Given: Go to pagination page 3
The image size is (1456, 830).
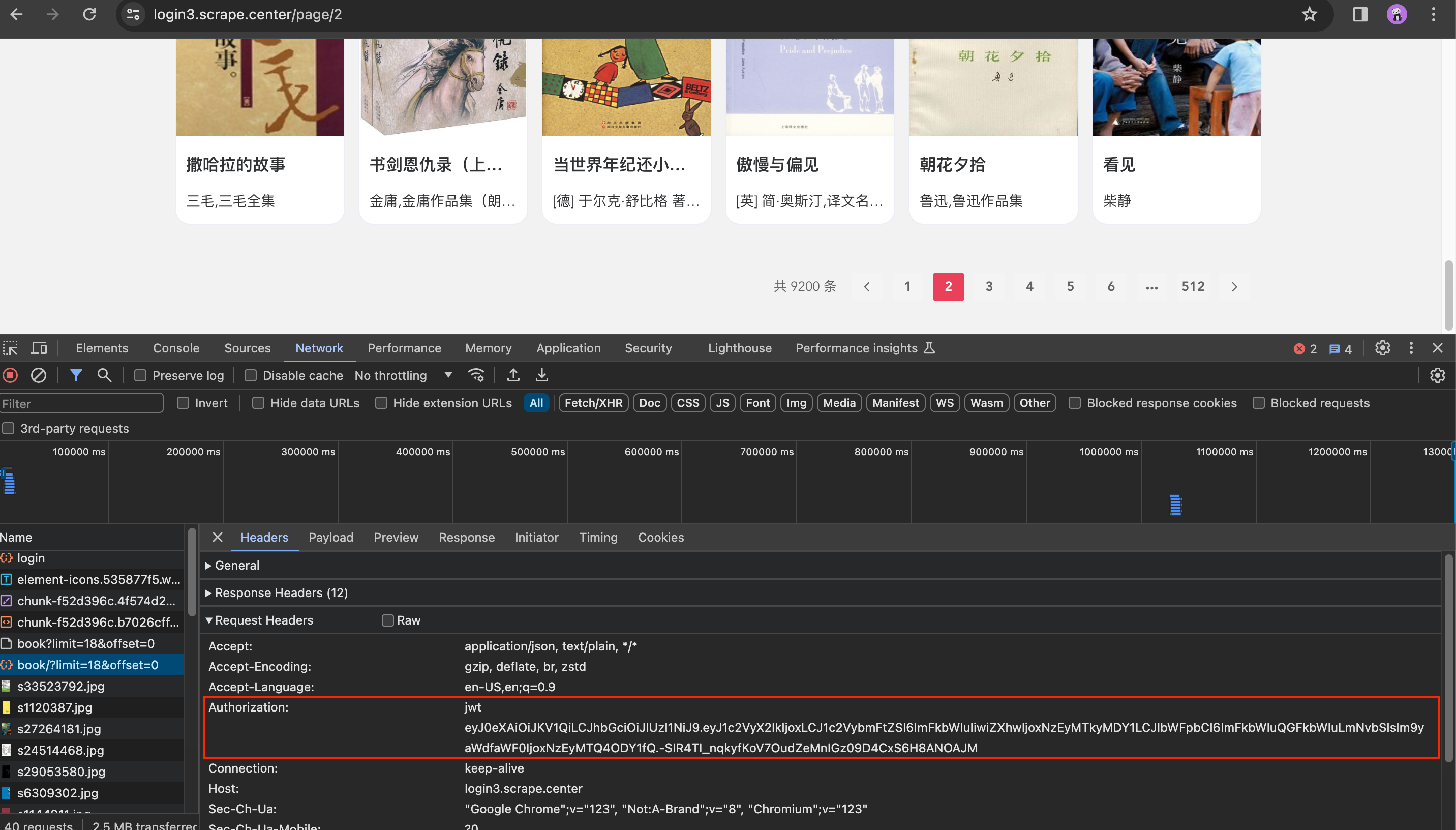Looking at the screenshot, I should [988, 286].
